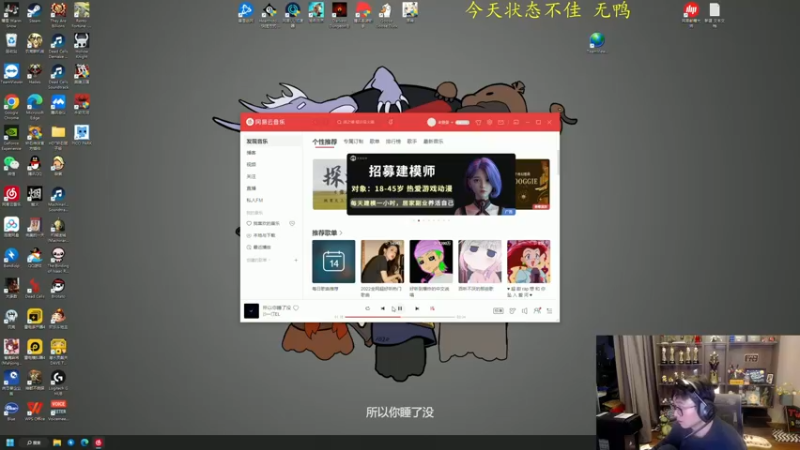Open Google Chrome desktop shortcut
This screenshot has height=450, width=800.
[x=11, y=107]
